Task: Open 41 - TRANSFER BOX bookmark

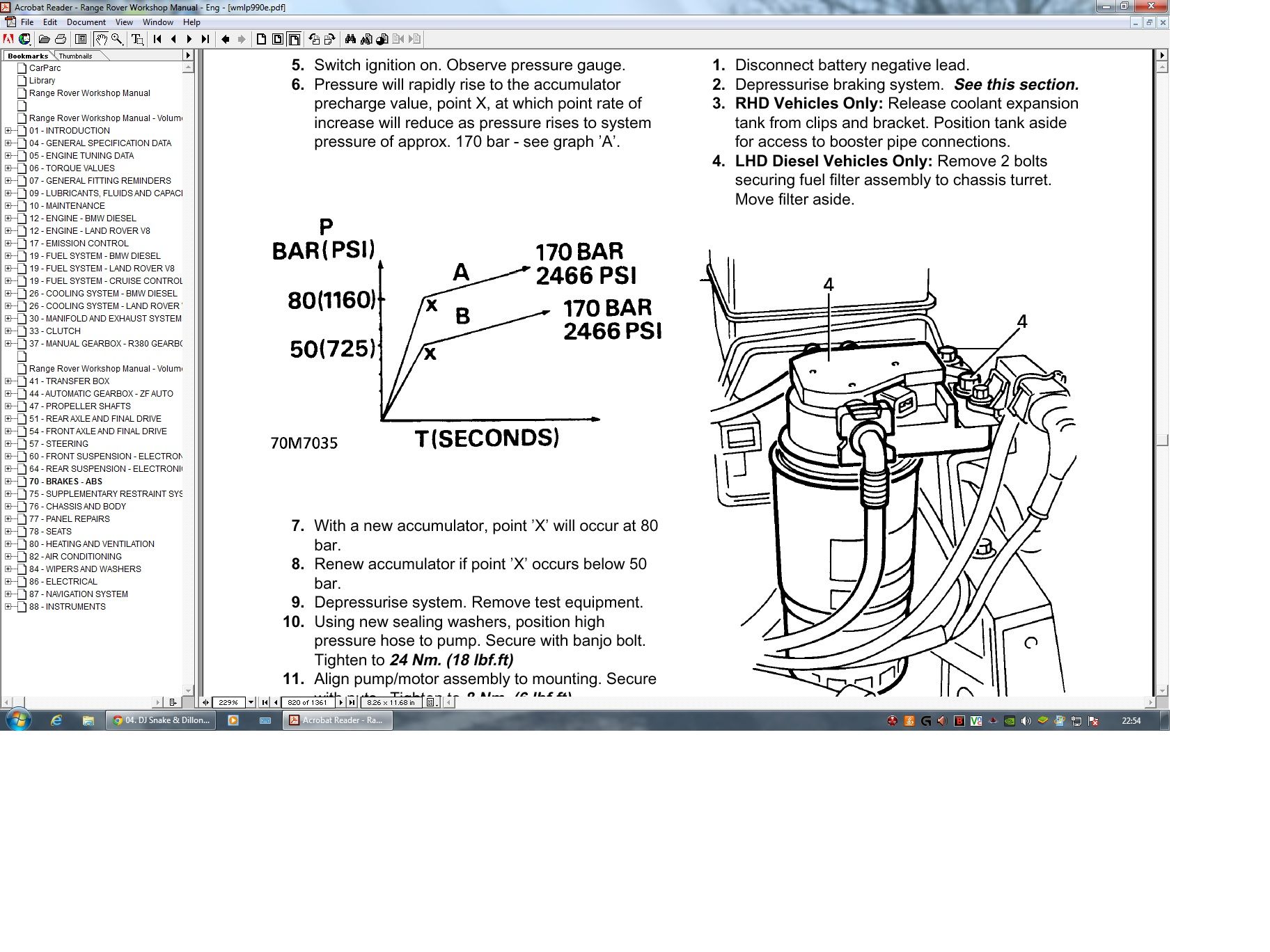Action: click(70, 381)
